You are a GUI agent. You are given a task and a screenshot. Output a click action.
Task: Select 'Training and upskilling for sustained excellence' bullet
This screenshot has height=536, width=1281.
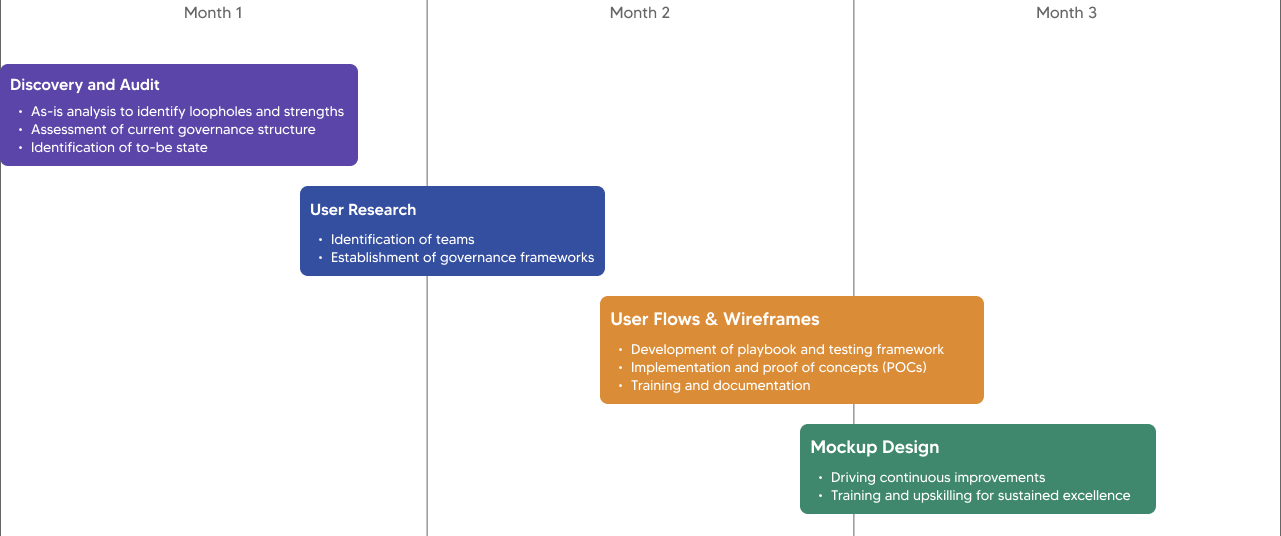coord(980,496)
